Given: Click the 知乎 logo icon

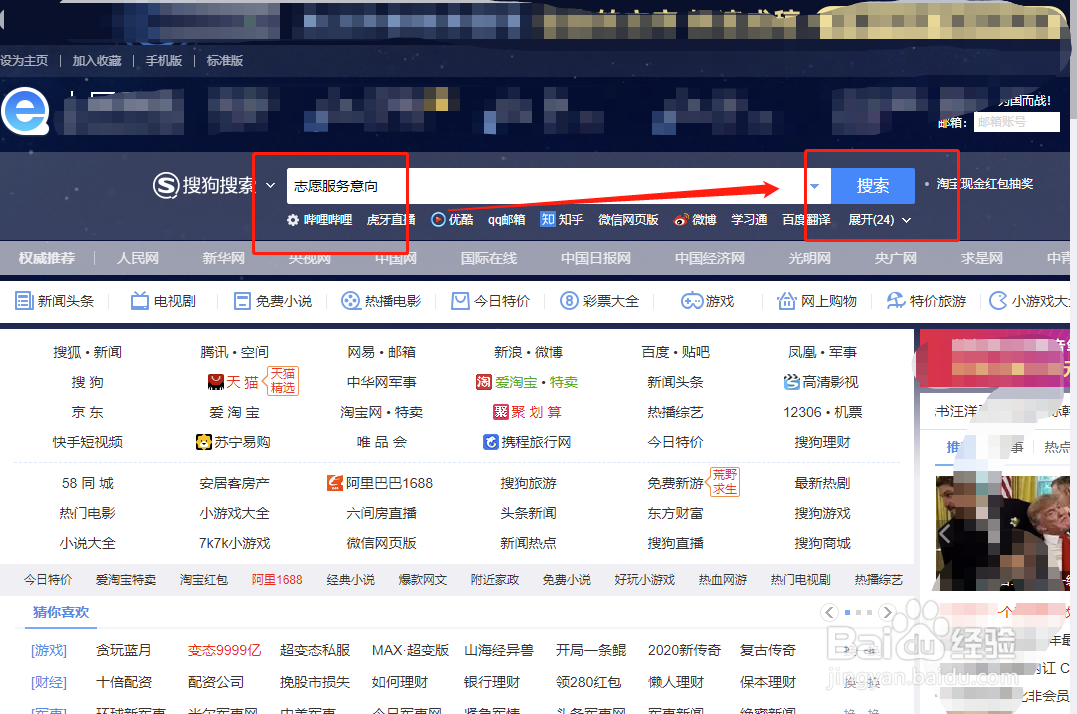Looking at the screenshot, I should (x=547, y=220).
